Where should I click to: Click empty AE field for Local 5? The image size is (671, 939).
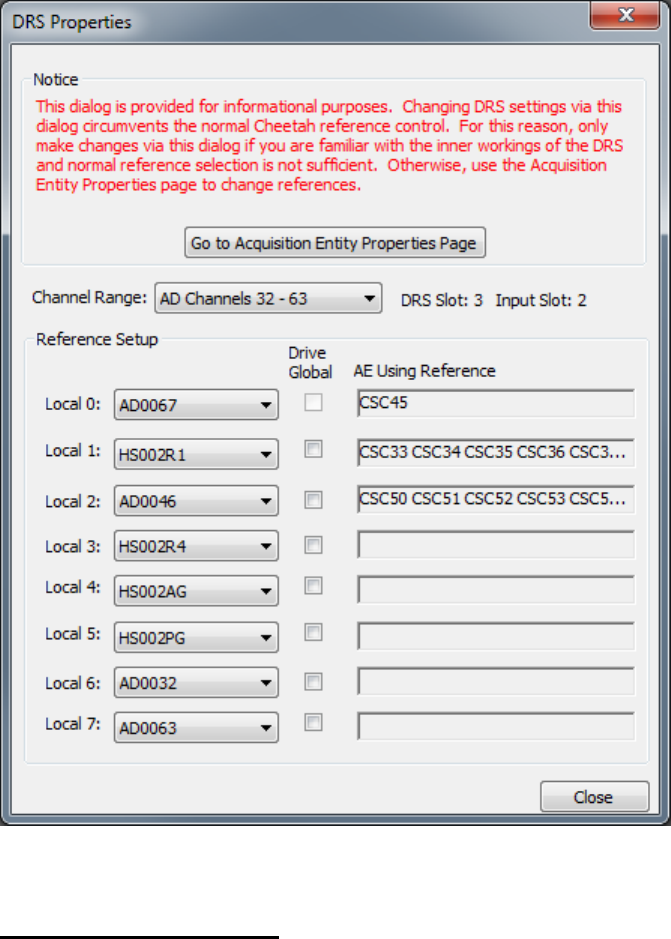click(496, 636)
